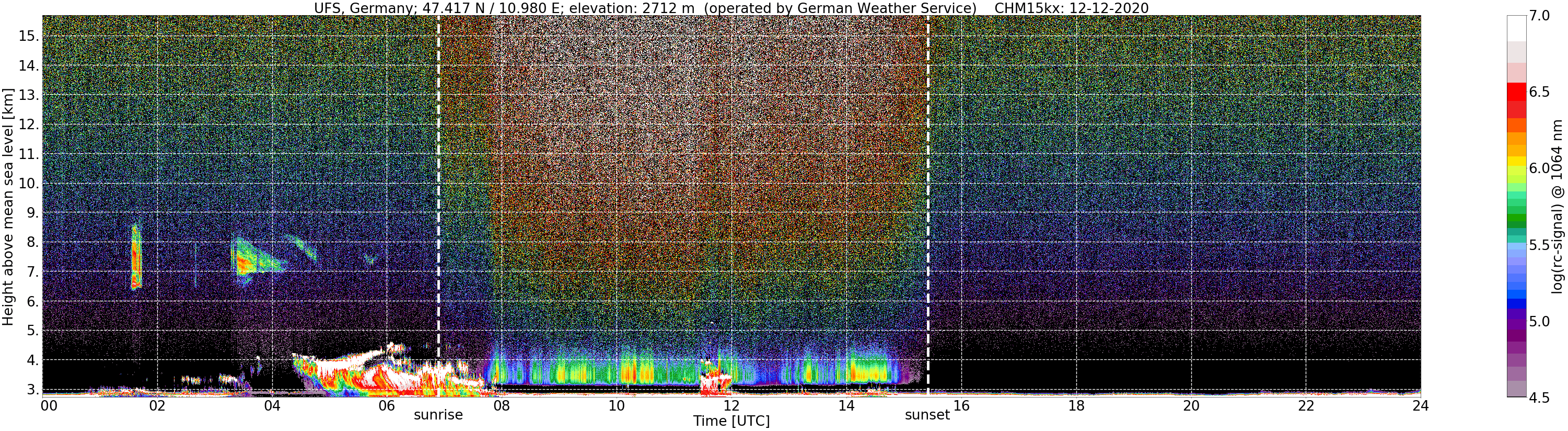Click the red cirrus cloud column near 01:30 UTC
Image resolution: width=1568 pixels, height=431 pixels.
(x=136, y=256)
